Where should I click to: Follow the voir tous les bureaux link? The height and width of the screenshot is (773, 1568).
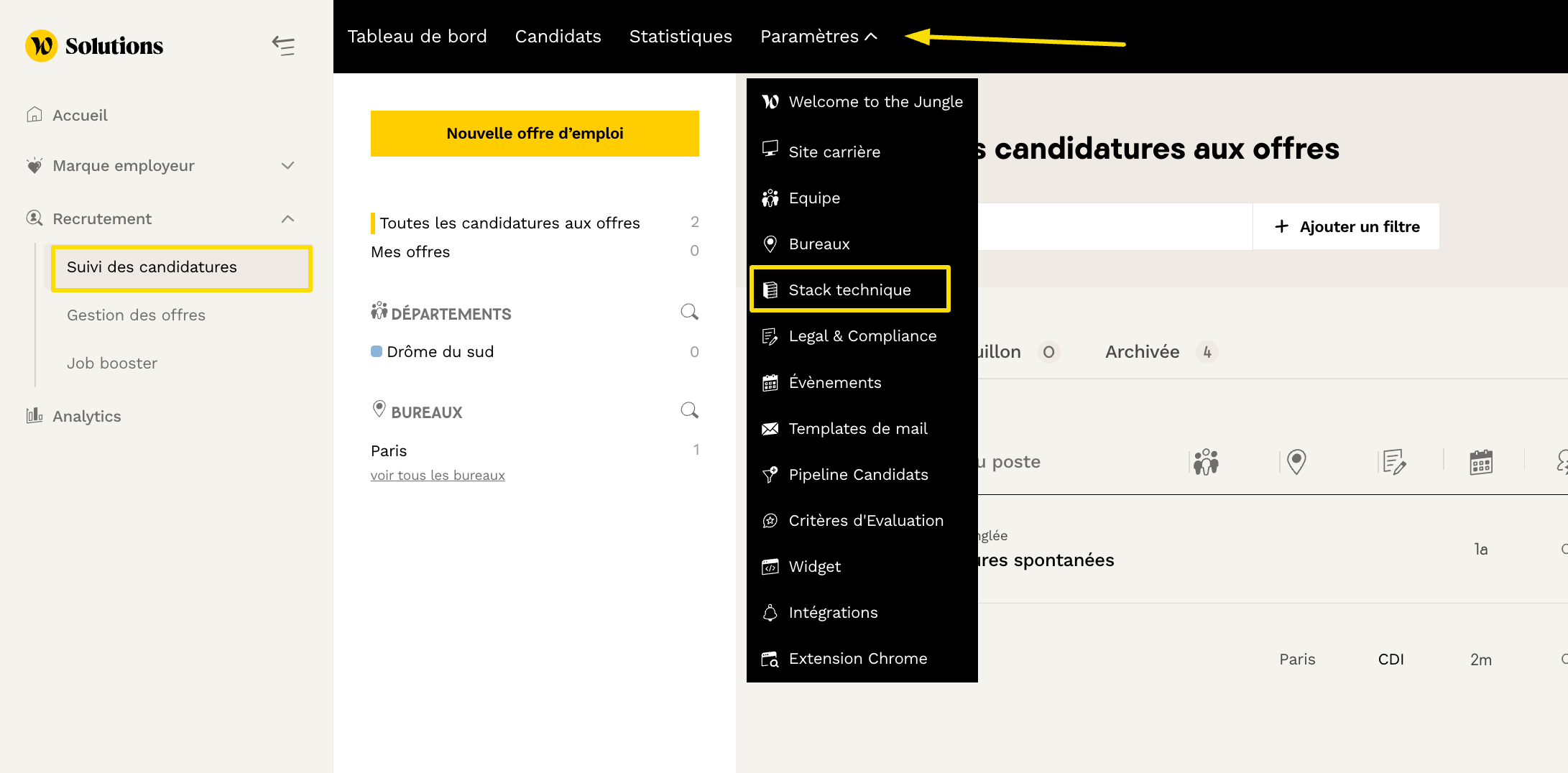438,476
